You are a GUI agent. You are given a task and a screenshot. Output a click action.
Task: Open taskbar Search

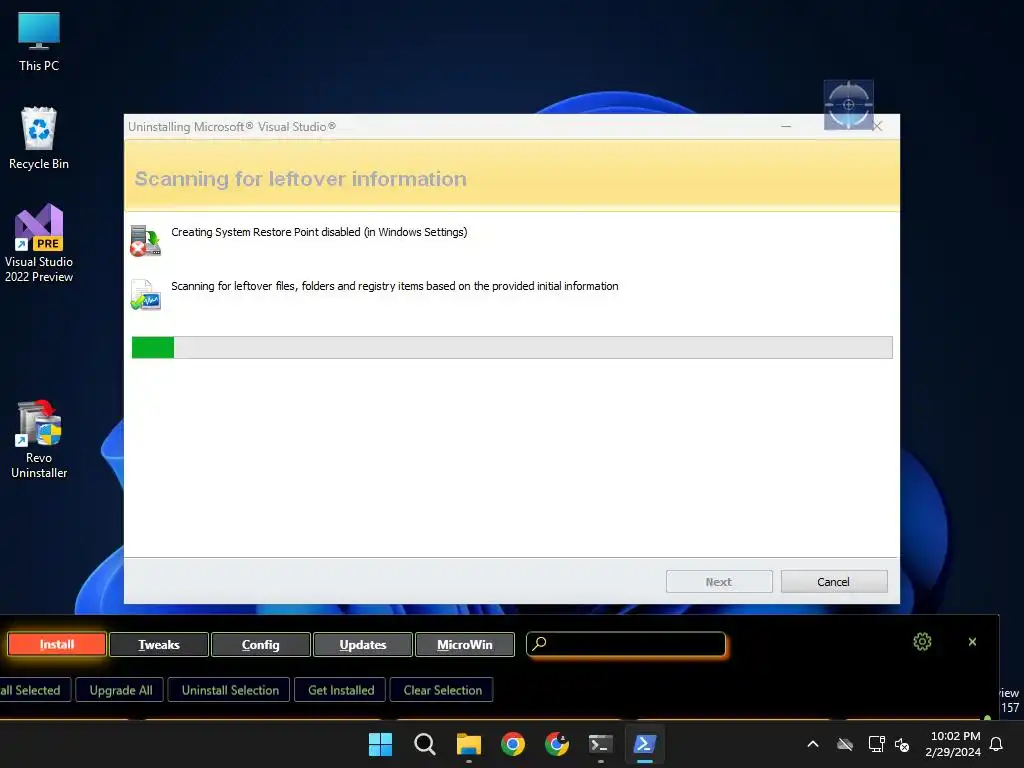tap(424, 744)
